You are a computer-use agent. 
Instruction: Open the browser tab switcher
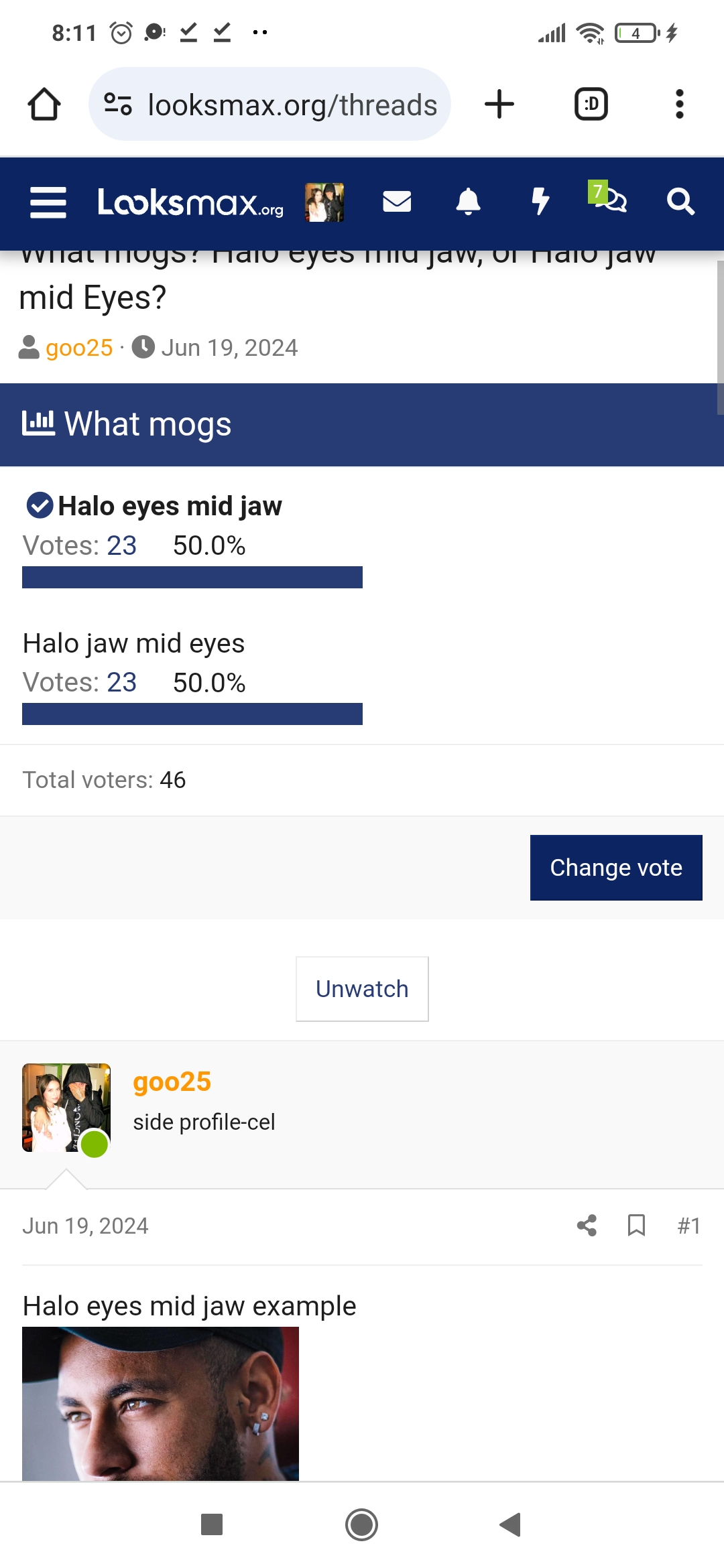click(x=591, y=105)
